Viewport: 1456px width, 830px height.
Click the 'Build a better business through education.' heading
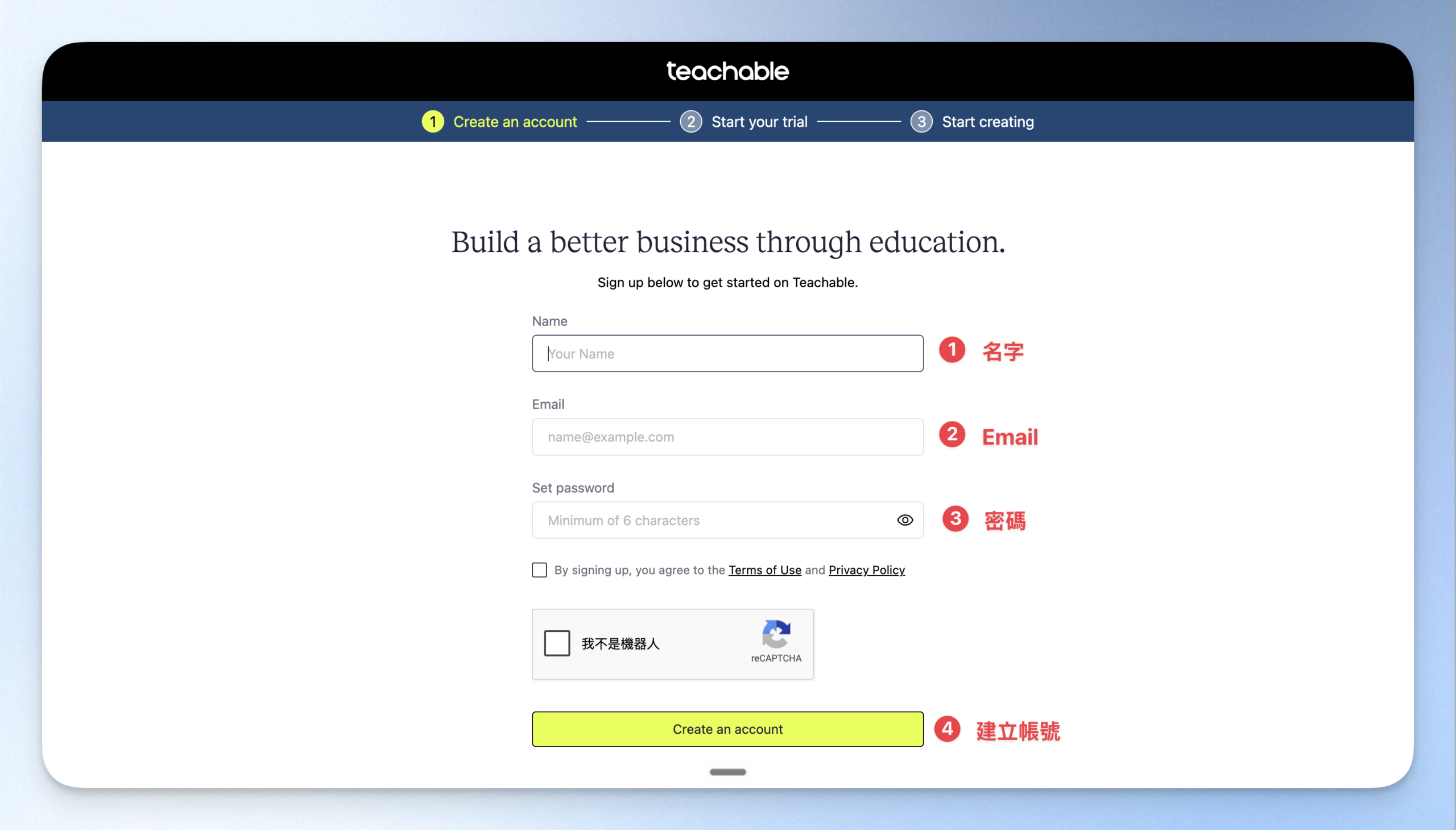tap(729, 242)
